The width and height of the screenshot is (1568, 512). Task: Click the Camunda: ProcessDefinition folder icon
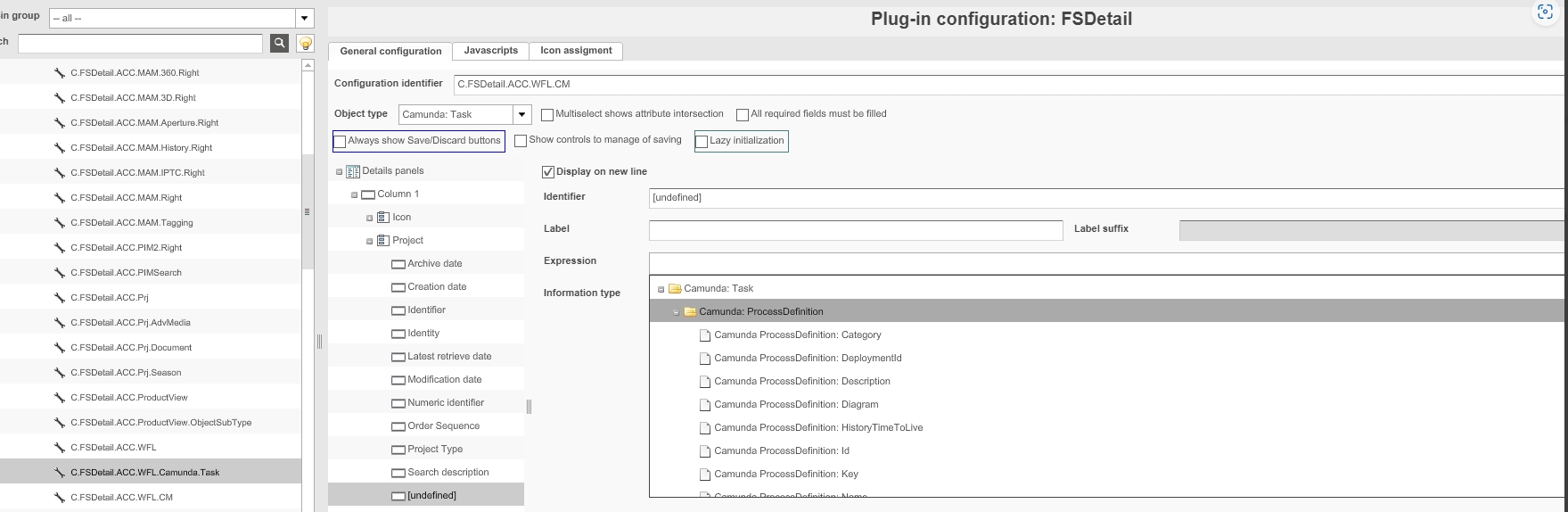690,312
